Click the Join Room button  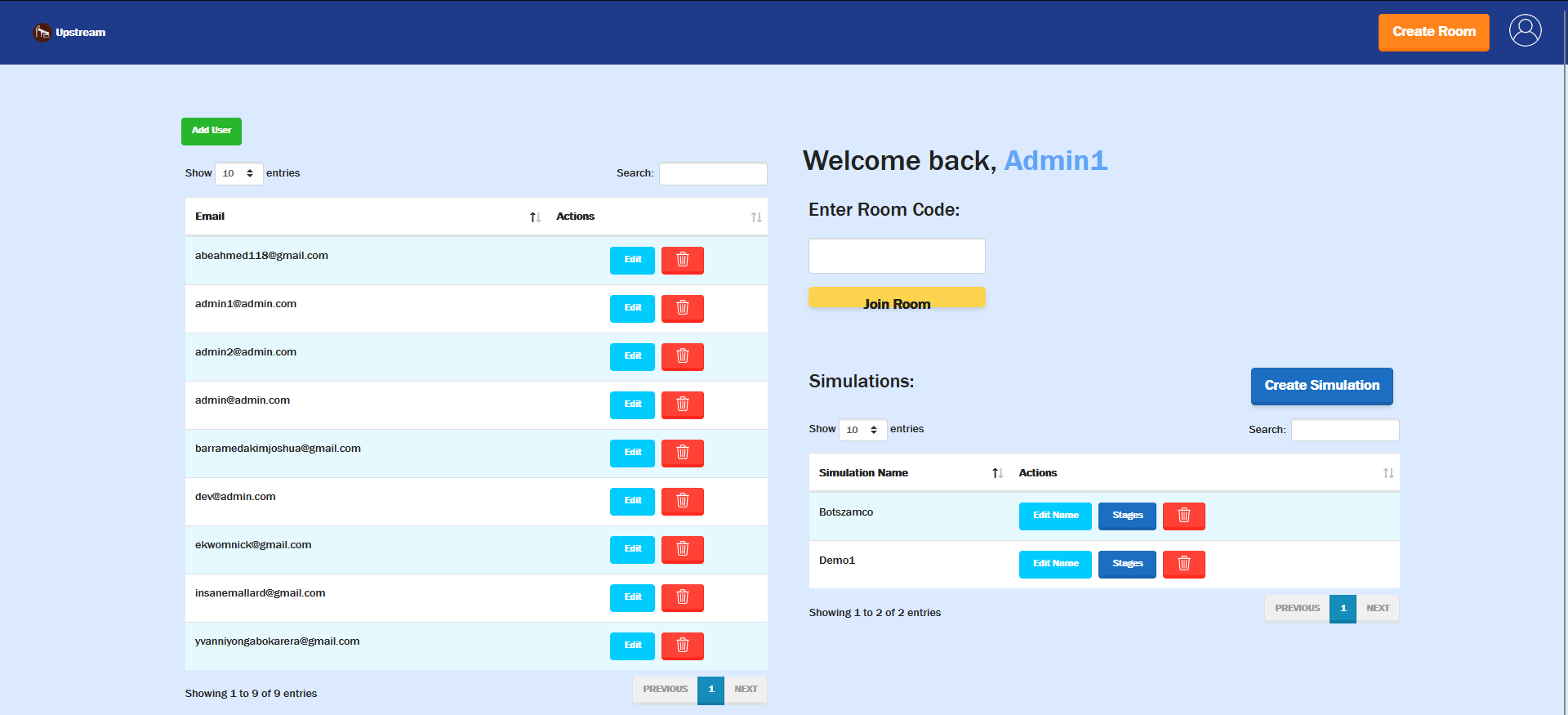(x=897, y=297)
